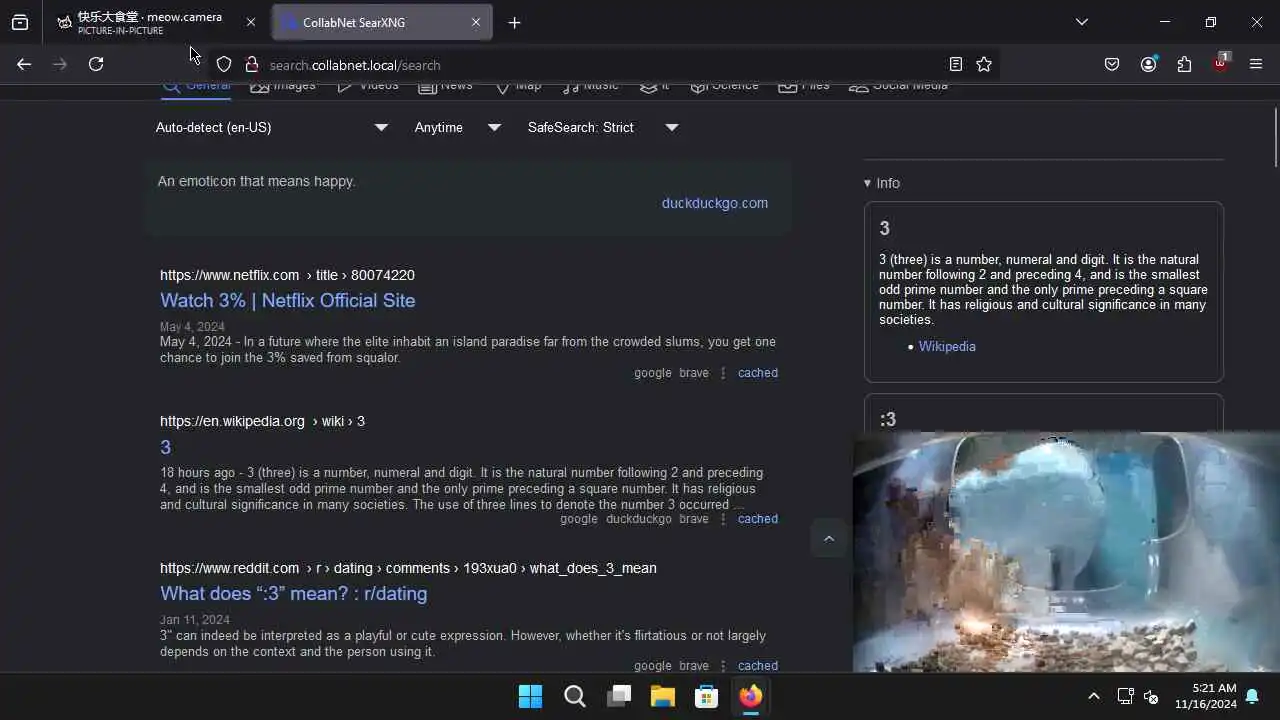
Task: Switch to the Images search category
Action: tap(283, 87)
